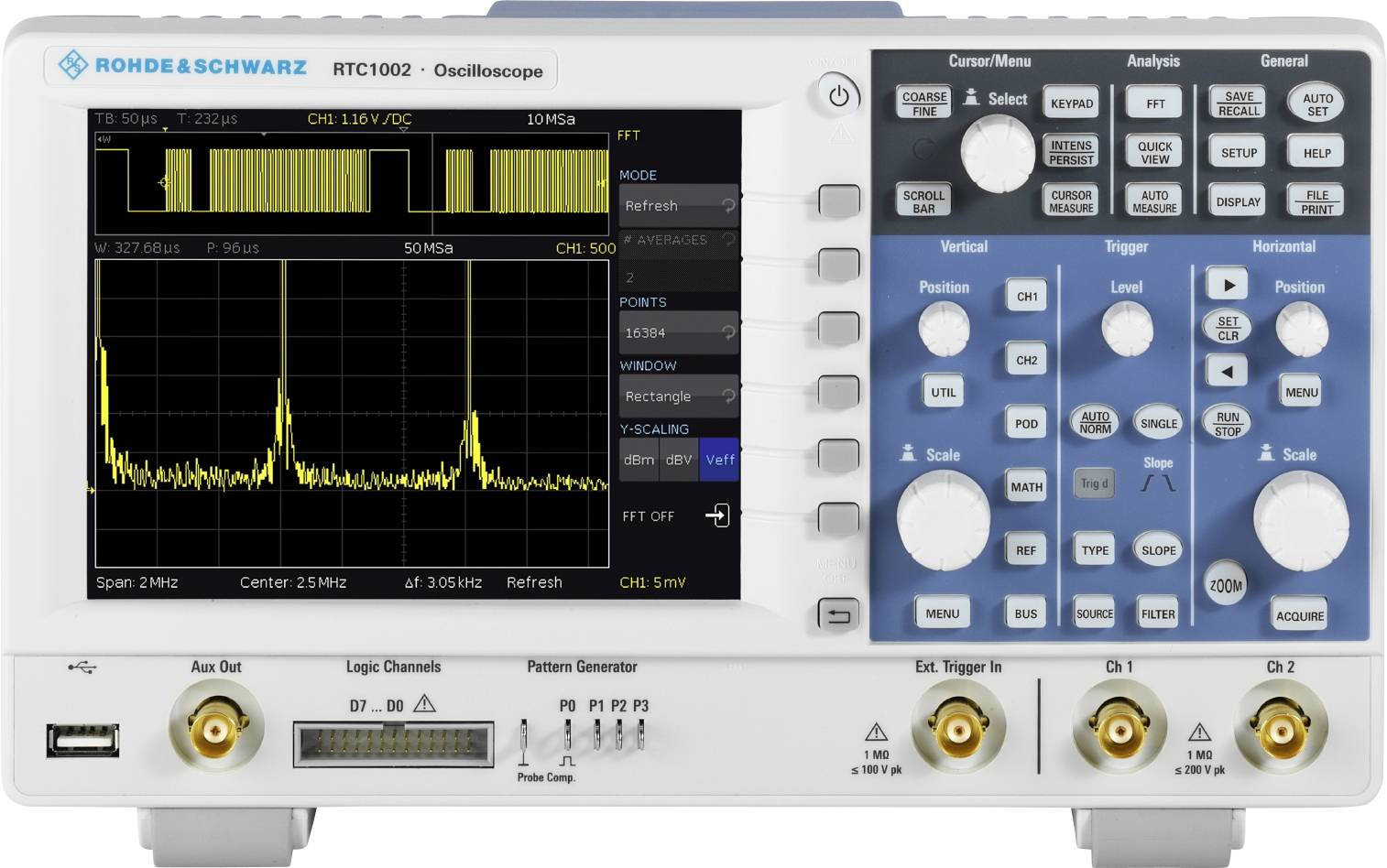Click the FFT OFF exit arrow icon
This screenshot has width=1387, height=868.
[x=720, y=515]
